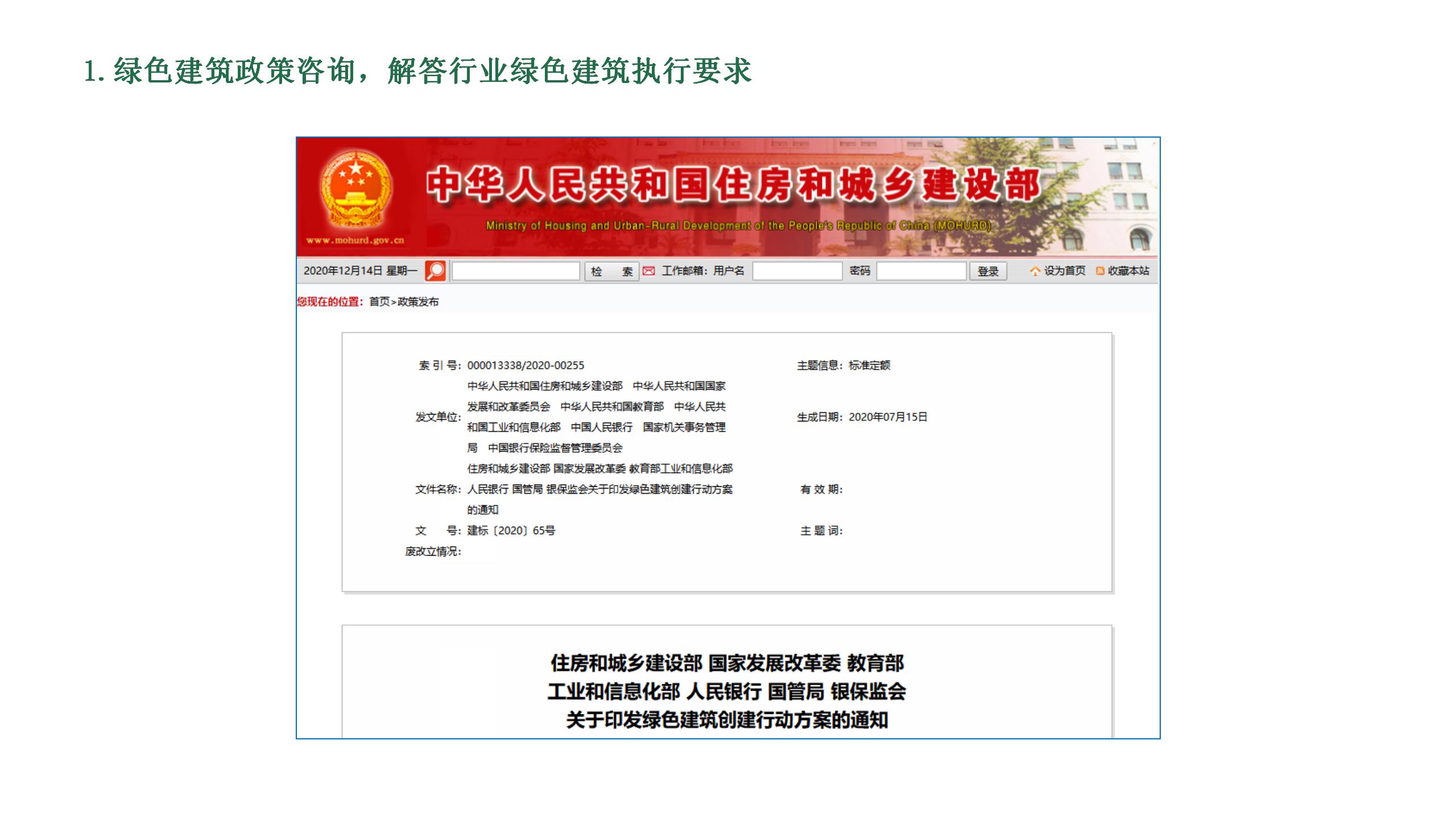Screen dimensions: 1456x819
Task: Click the red envelope work-mail icon
Action: pyautogui.click(x=648, y=271)
